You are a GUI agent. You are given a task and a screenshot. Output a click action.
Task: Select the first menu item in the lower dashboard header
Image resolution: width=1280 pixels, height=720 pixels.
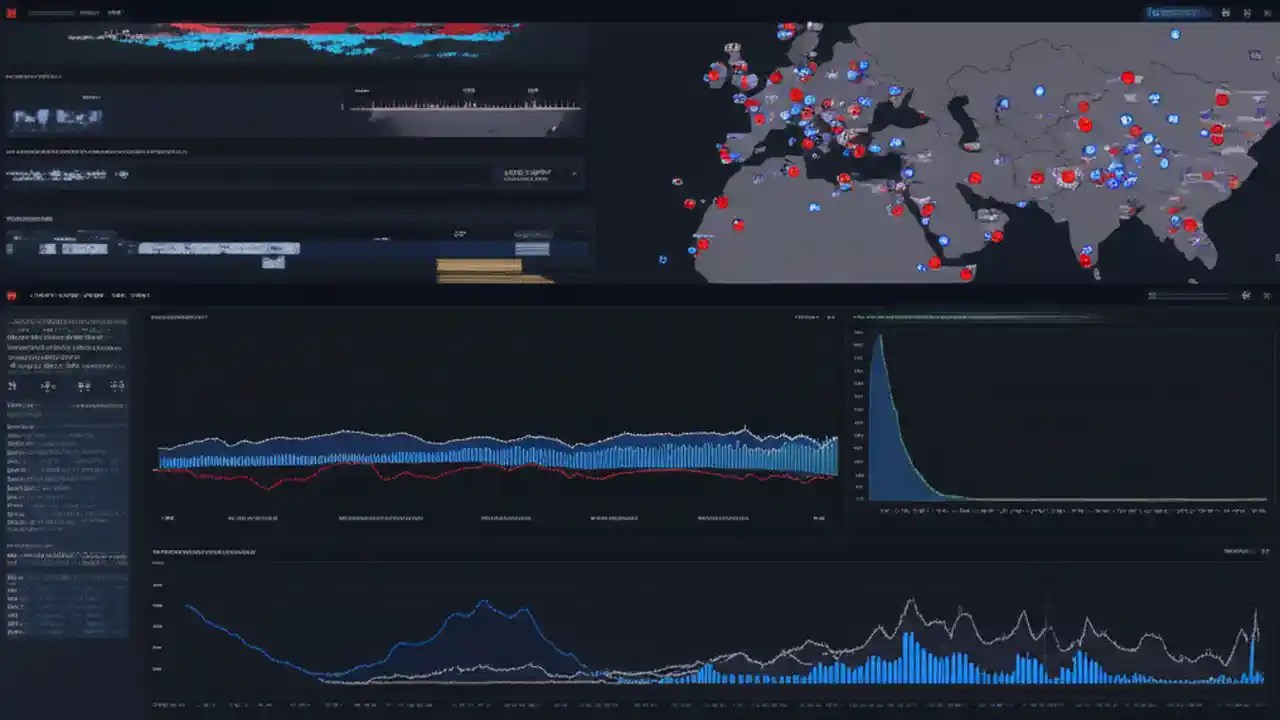50,295
